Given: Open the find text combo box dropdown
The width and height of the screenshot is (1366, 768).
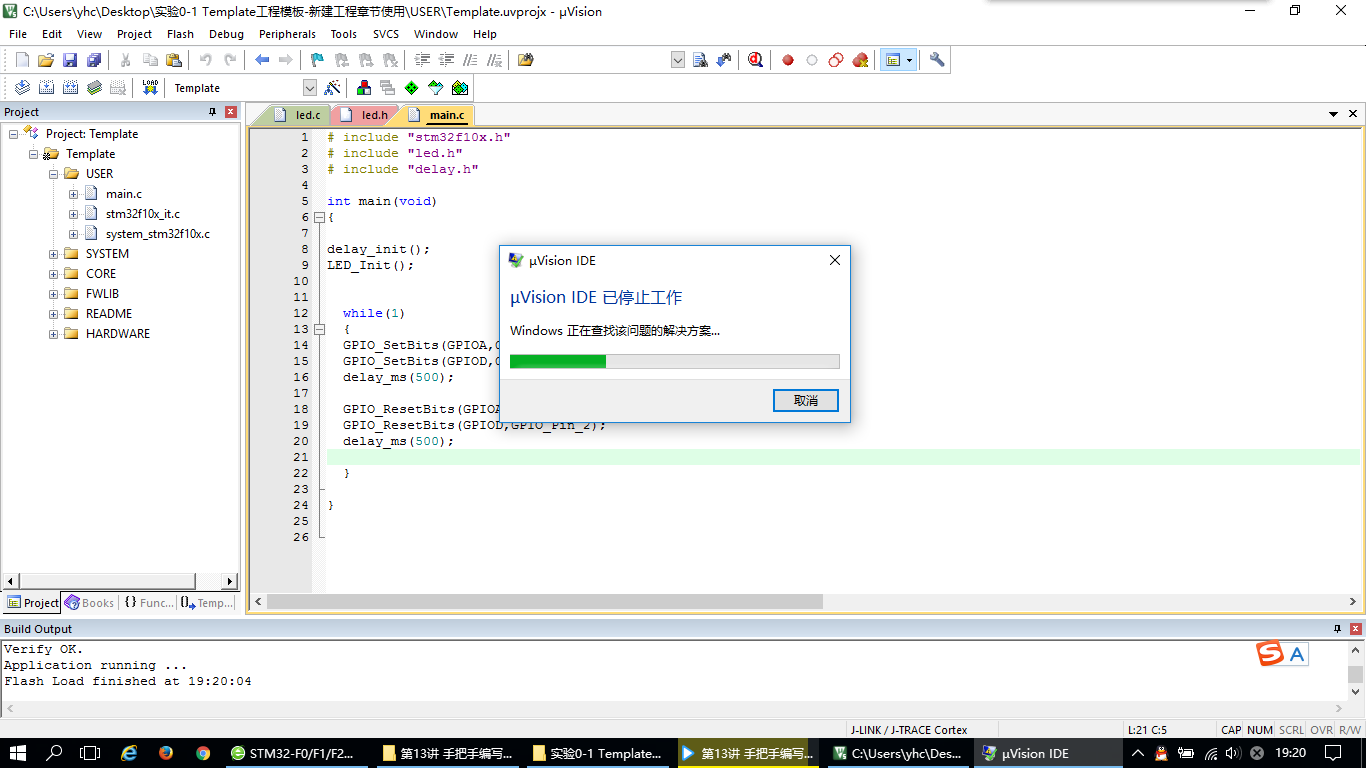Looking at the screenshot, I should pyautogui.click(x=678, y=60).
